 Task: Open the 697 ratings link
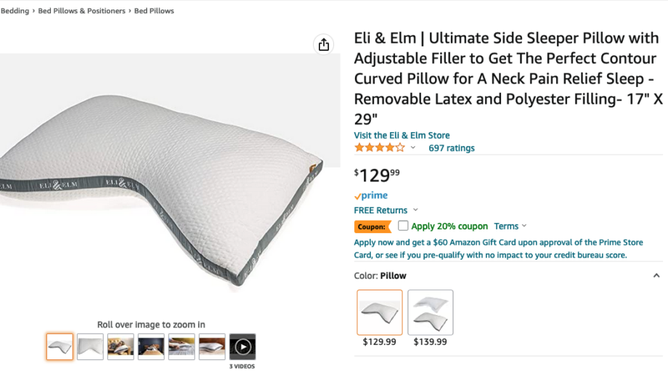pyautogui.click(x=452, y=148)
